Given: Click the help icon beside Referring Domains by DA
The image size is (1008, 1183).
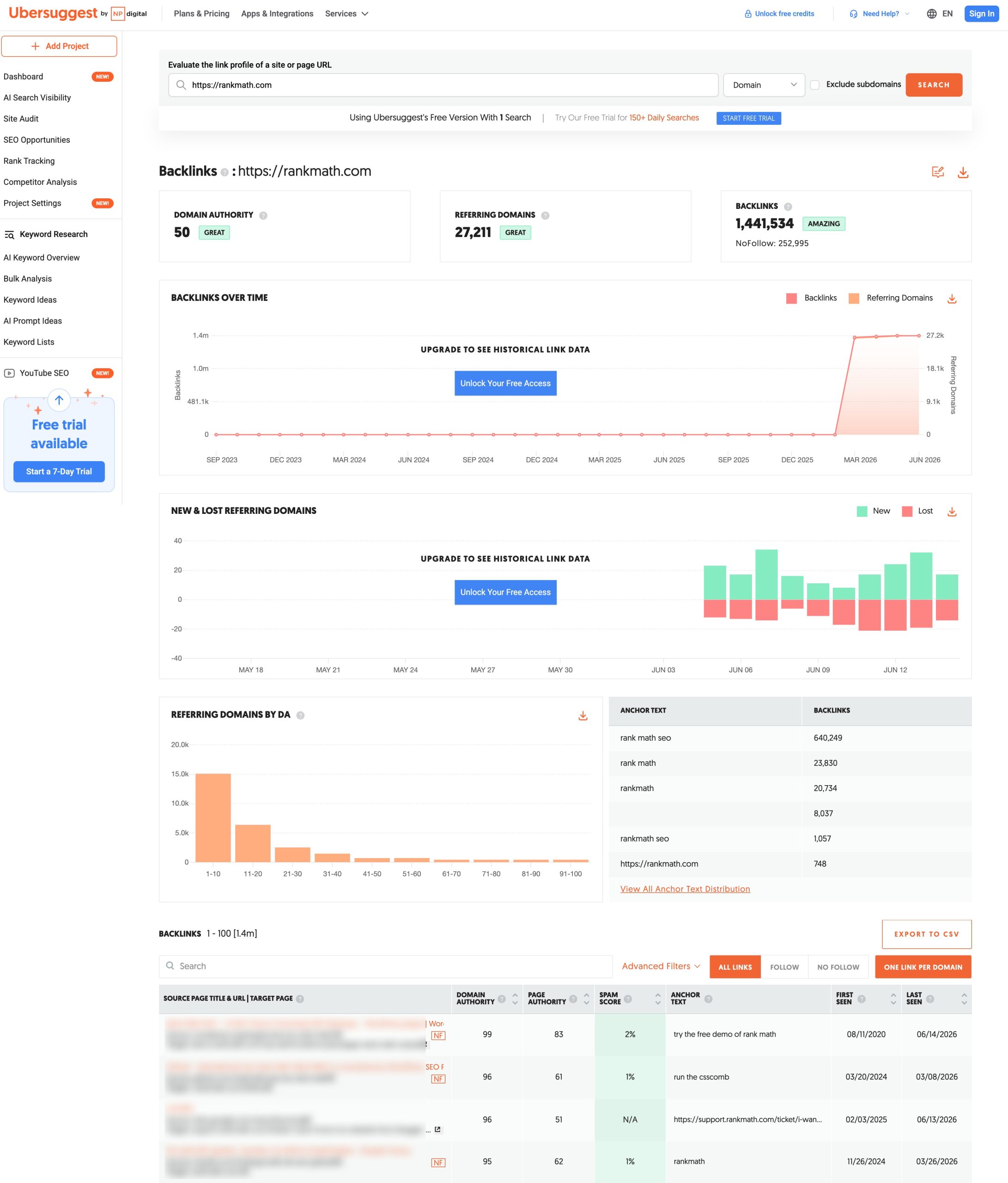Looking at the screenshot, I should click(300, 715).
